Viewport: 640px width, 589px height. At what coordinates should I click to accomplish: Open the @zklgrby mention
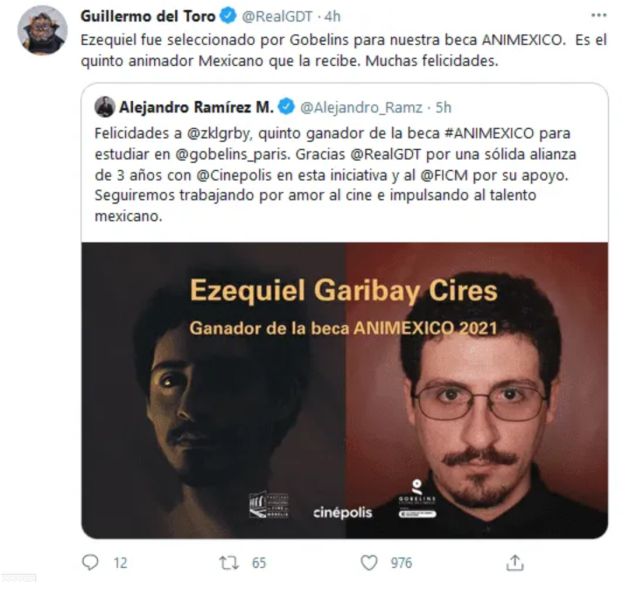217,133
